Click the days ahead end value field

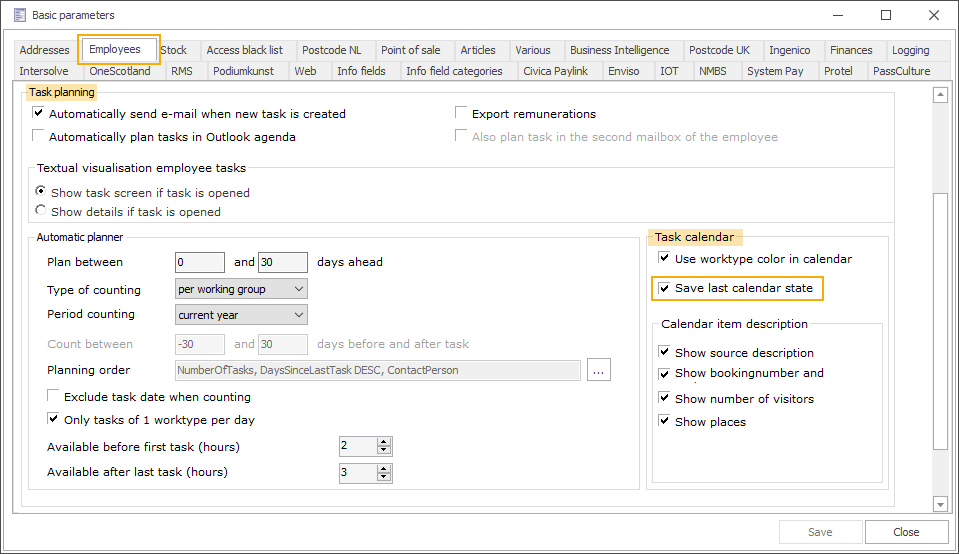pos(282,262)
